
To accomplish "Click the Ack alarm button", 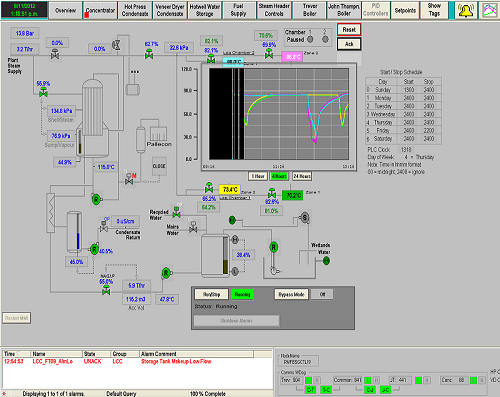I will tap(349, 44).
